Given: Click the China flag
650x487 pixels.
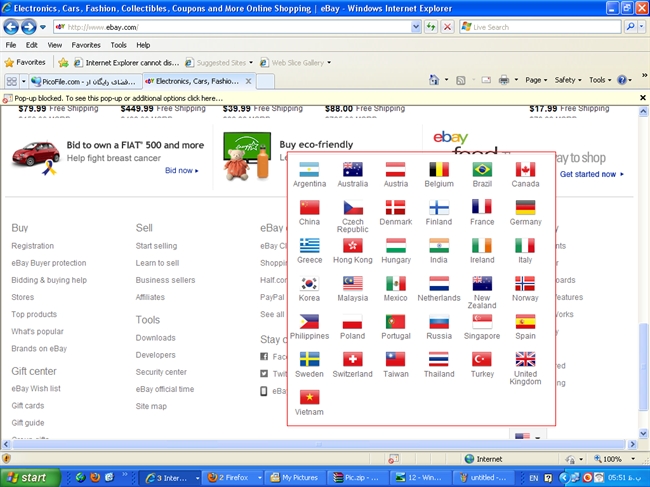Looking at the screenshot, I should coord(309,207).
